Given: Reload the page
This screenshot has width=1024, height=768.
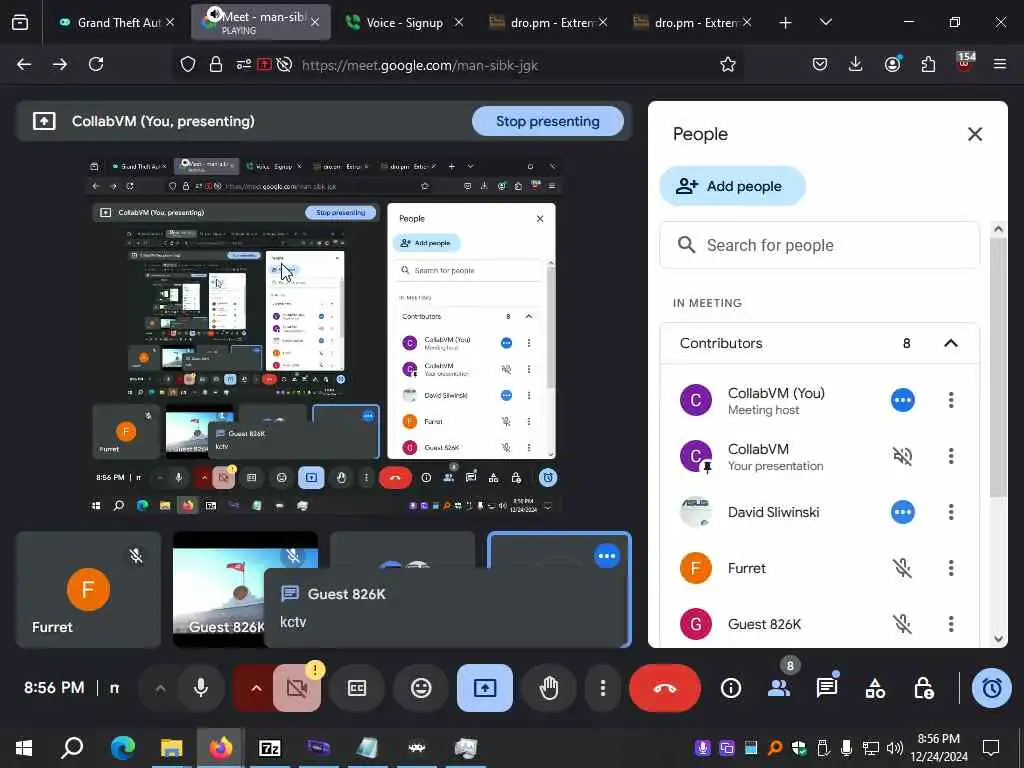Looking at the screenshot, I should 96,65.
